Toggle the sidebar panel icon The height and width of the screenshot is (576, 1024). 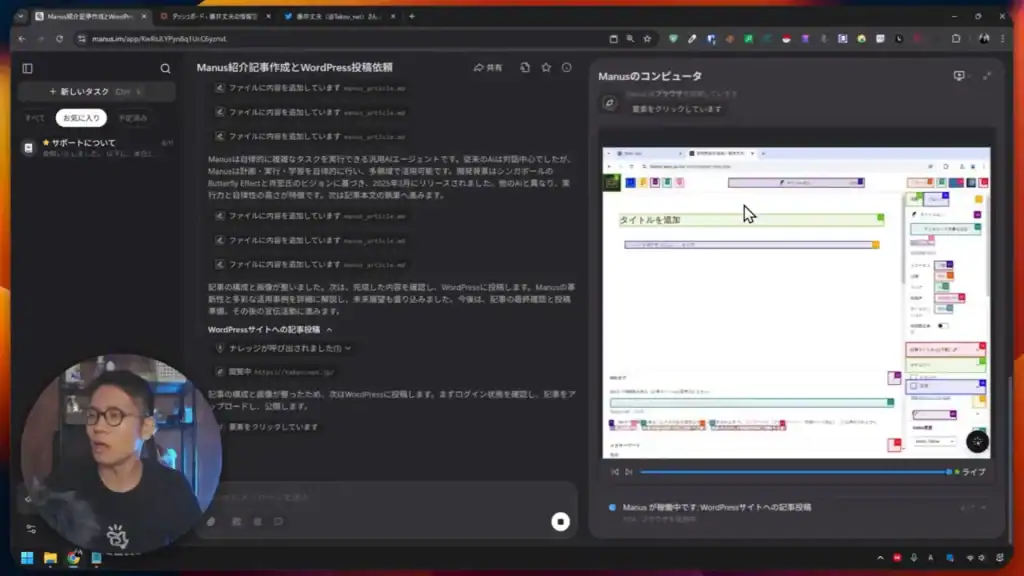pyautogui.click(x=27, y=68)
